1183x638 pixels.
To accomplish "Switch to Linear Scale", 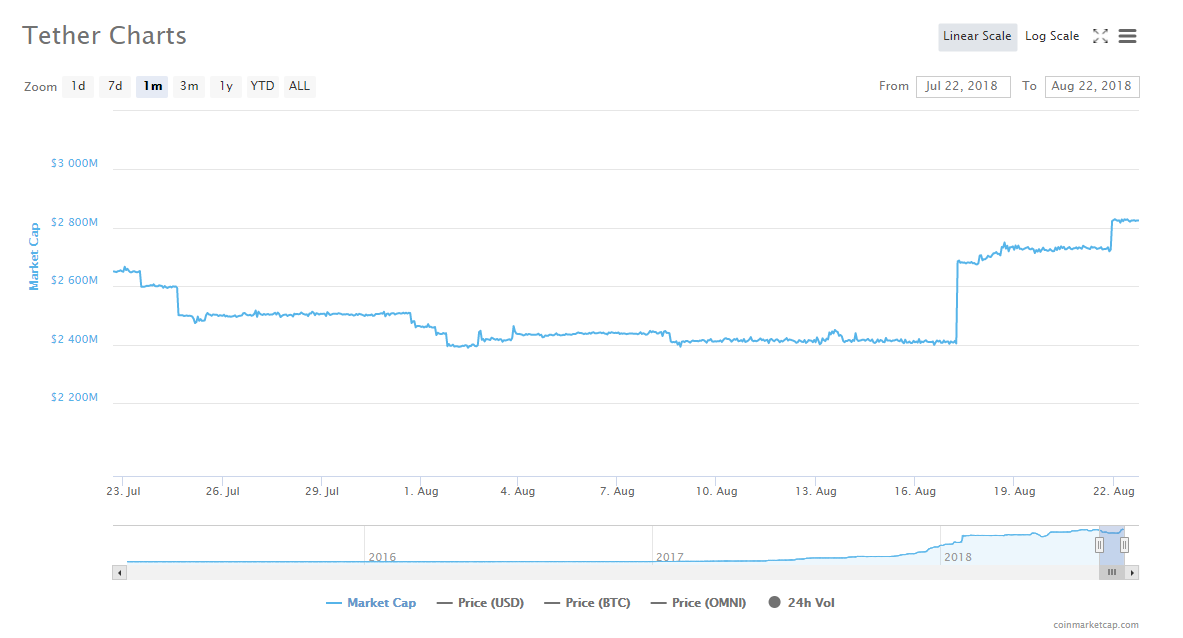I will (977, 36).
